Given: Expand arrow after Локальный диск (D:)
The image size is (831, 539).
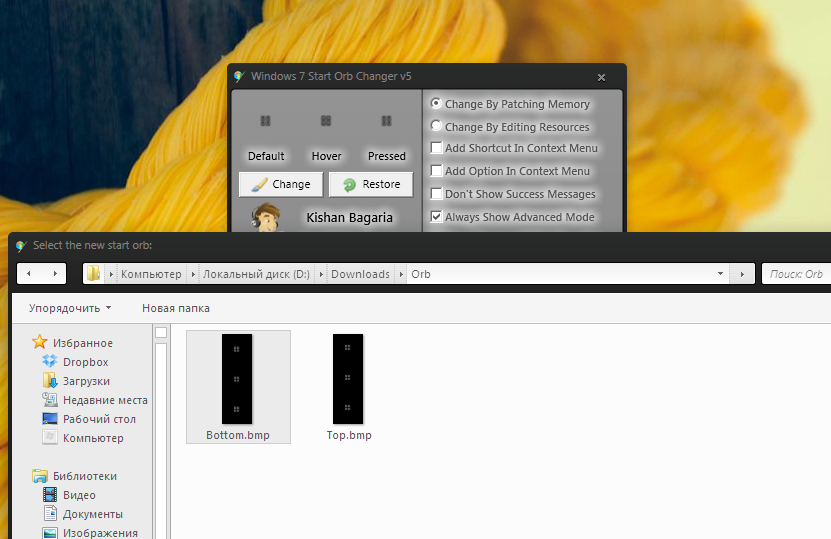Looking at the screenshot, I should coord(321,274).
